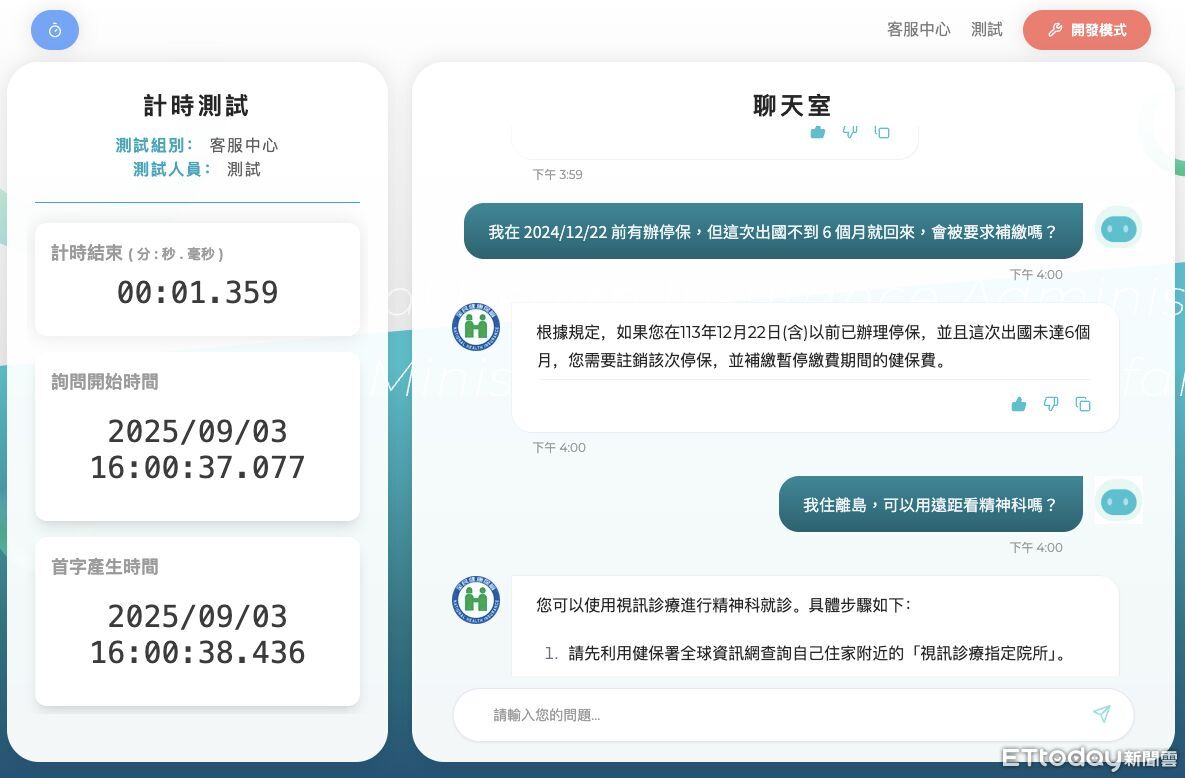Click the health insurance logo beside 根據規定 reply
Viewport: 1185px width, 778px height.
[476, 327]
